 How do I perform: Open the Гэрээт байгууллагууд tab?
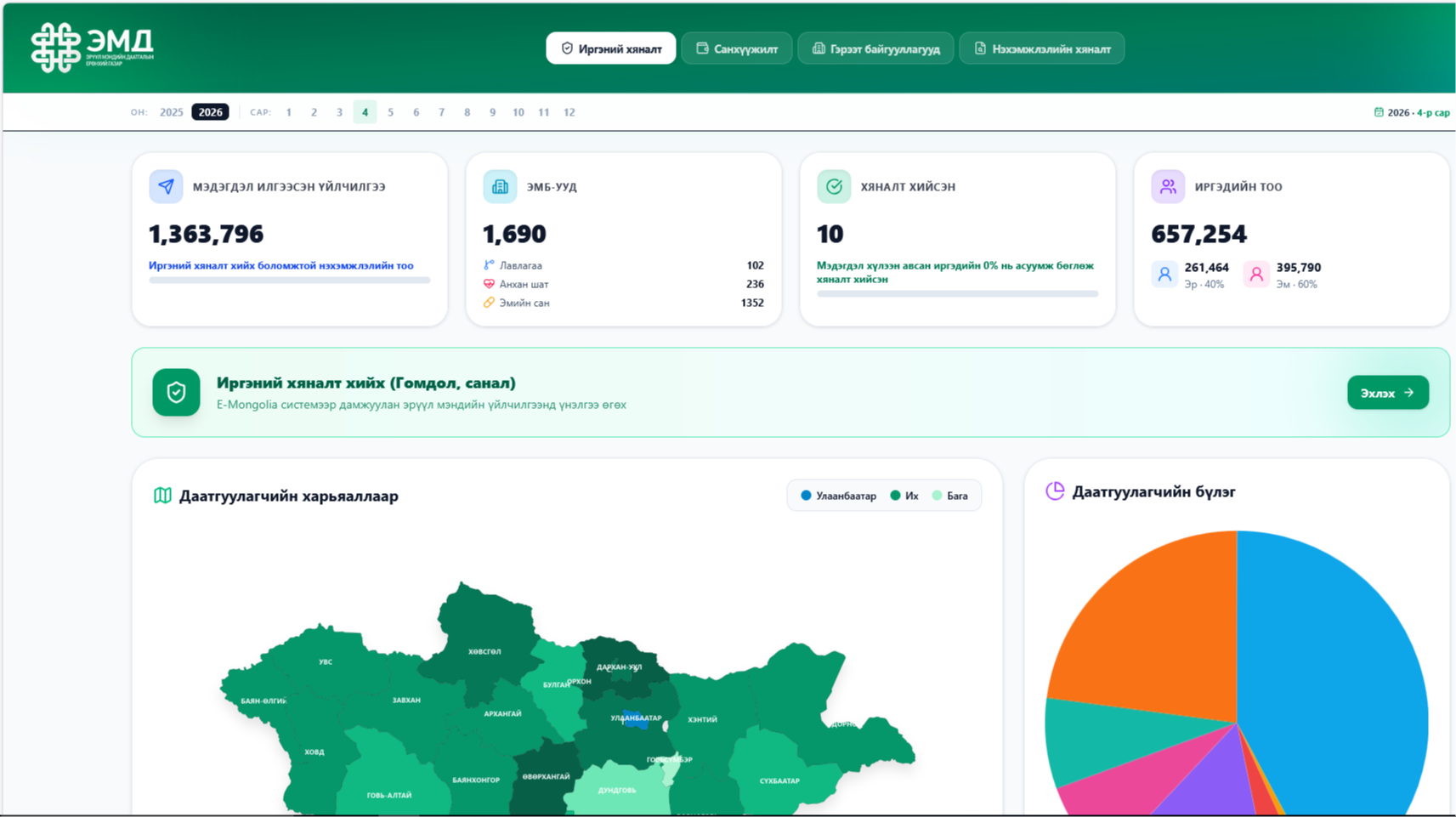(x=875, y=48)
